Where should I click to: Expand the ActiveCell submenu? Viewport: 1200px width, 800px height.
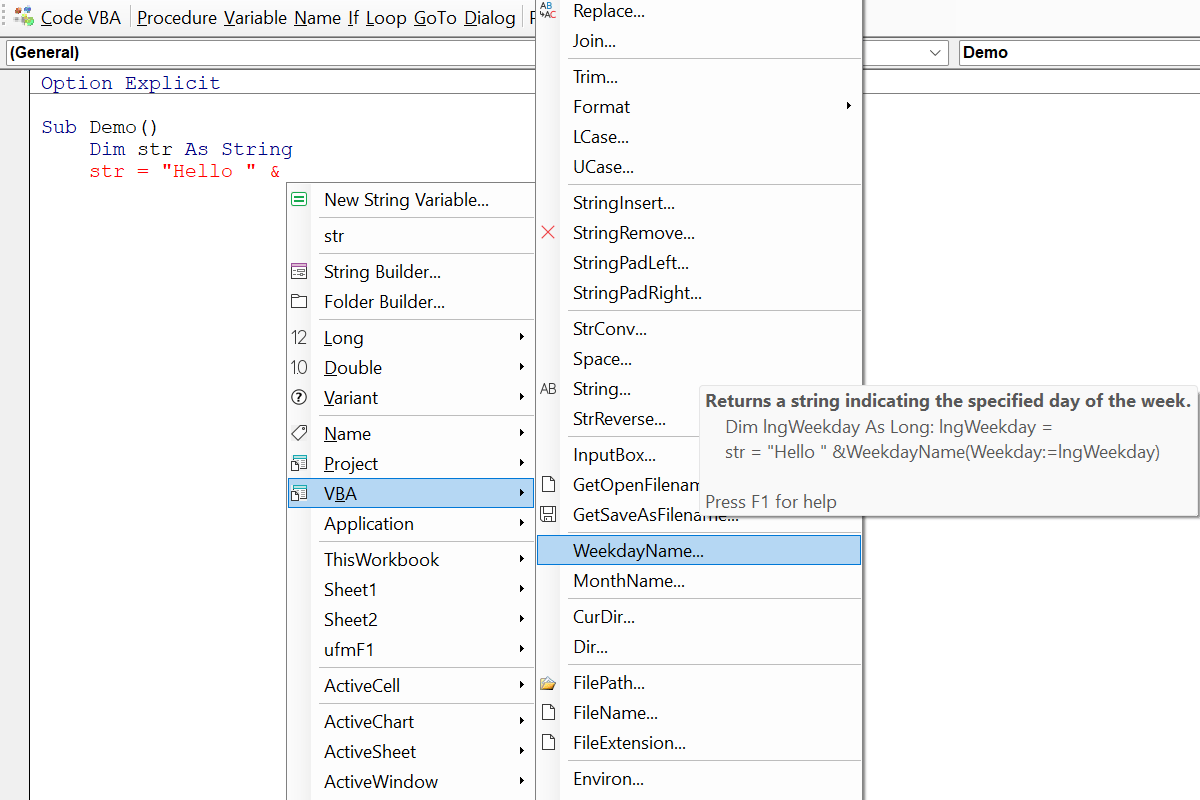522,685
